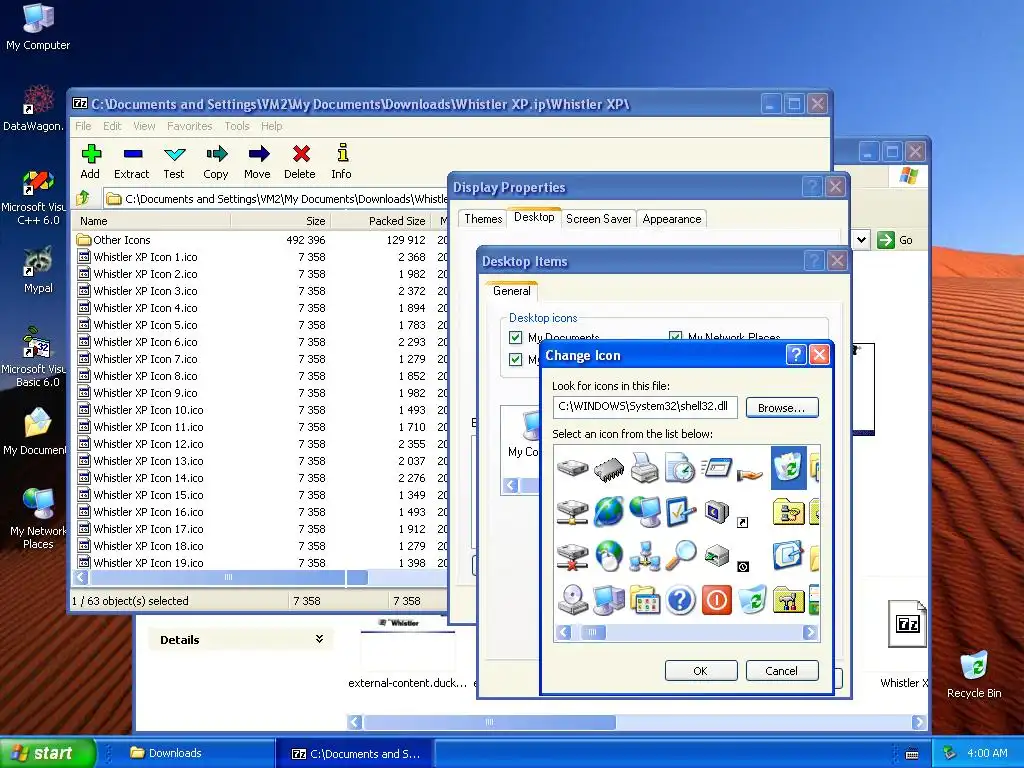Click the Browse... button in Change Icon
This screenshot has width=1024, height=768.
[782, 408]
